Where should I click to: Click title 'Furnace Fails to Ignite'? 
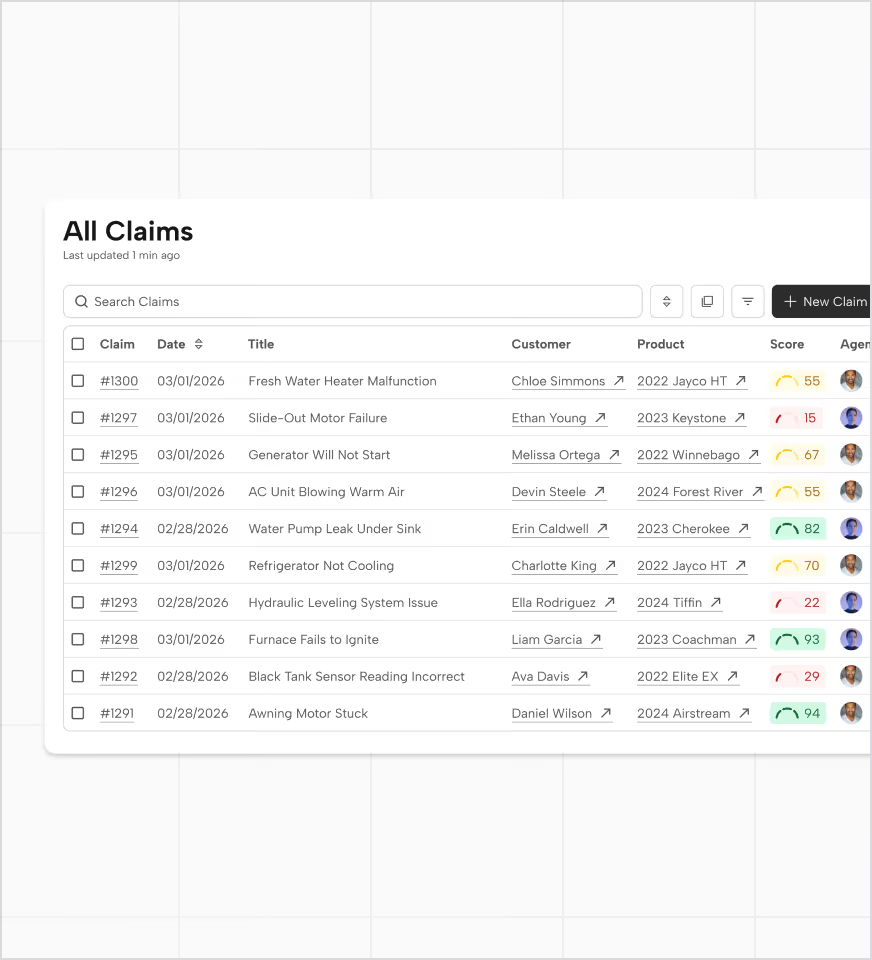click(x=314, y=639)
